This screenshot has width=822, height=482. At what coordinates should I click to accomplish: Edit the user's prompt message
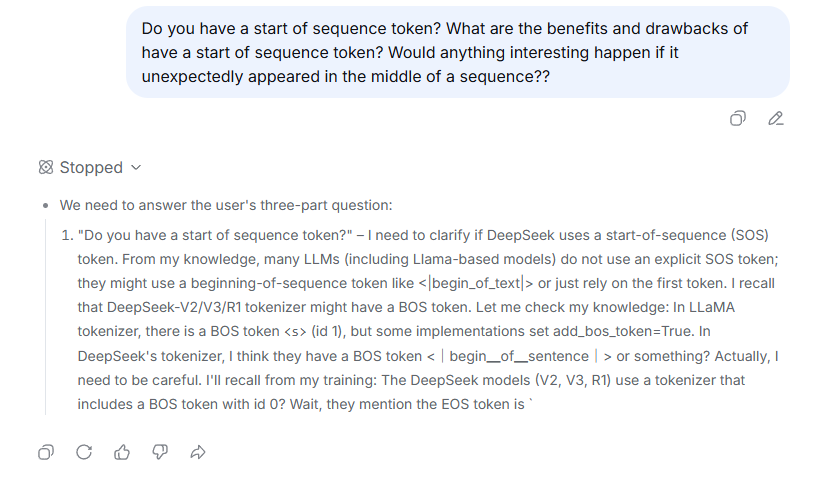tap(775, 119)
